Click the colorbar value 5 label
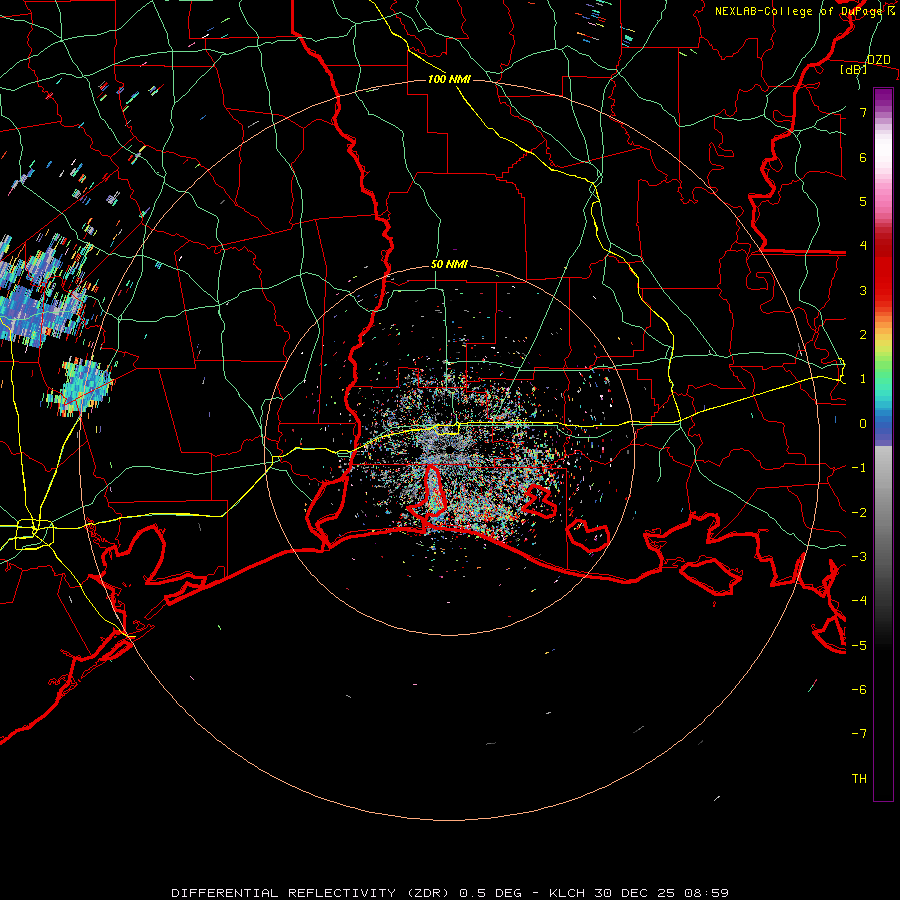900x900 pixels. click(863, 201)
